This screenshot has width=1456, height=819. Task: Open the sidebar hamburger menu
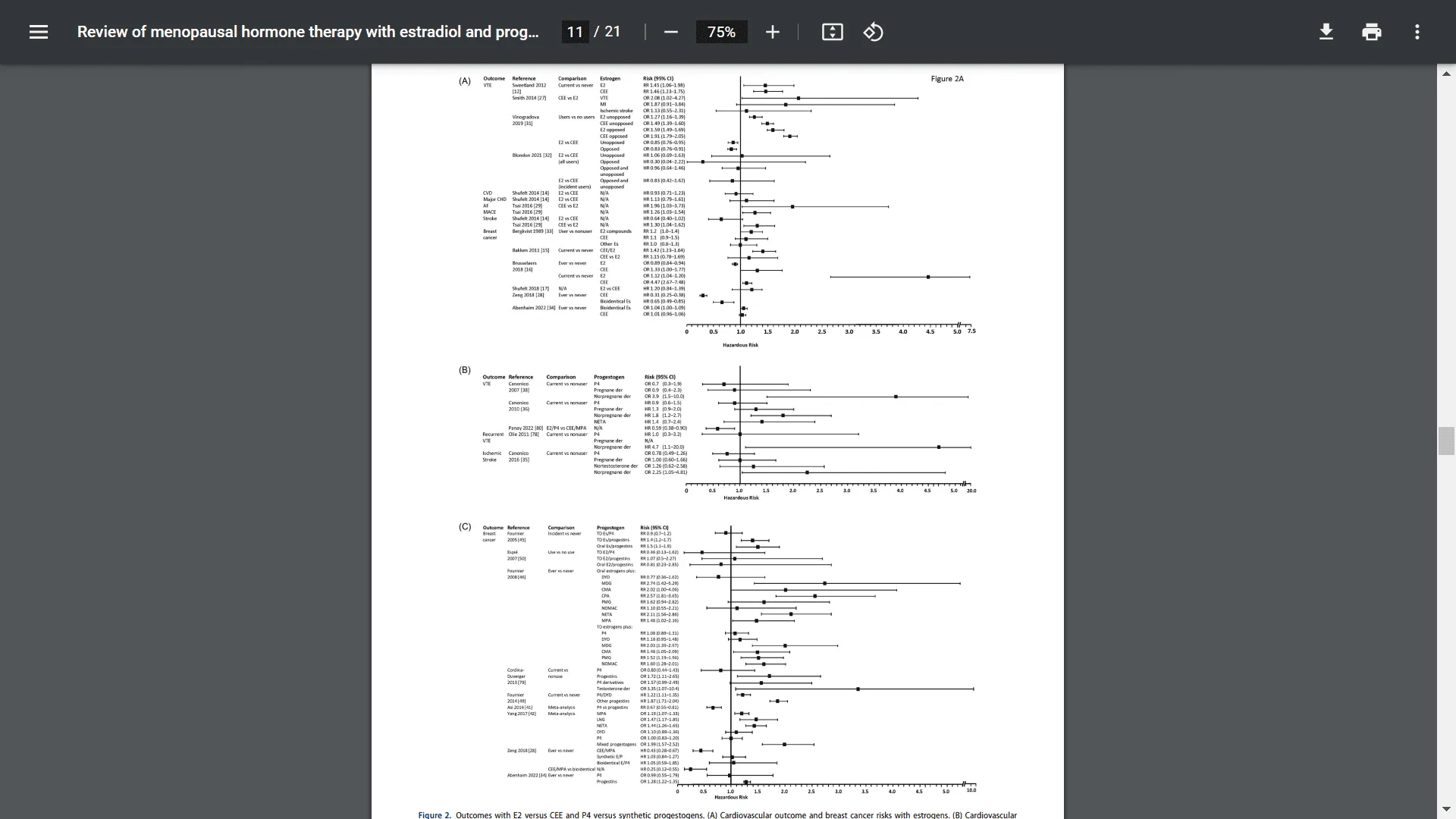coord(39,32)
